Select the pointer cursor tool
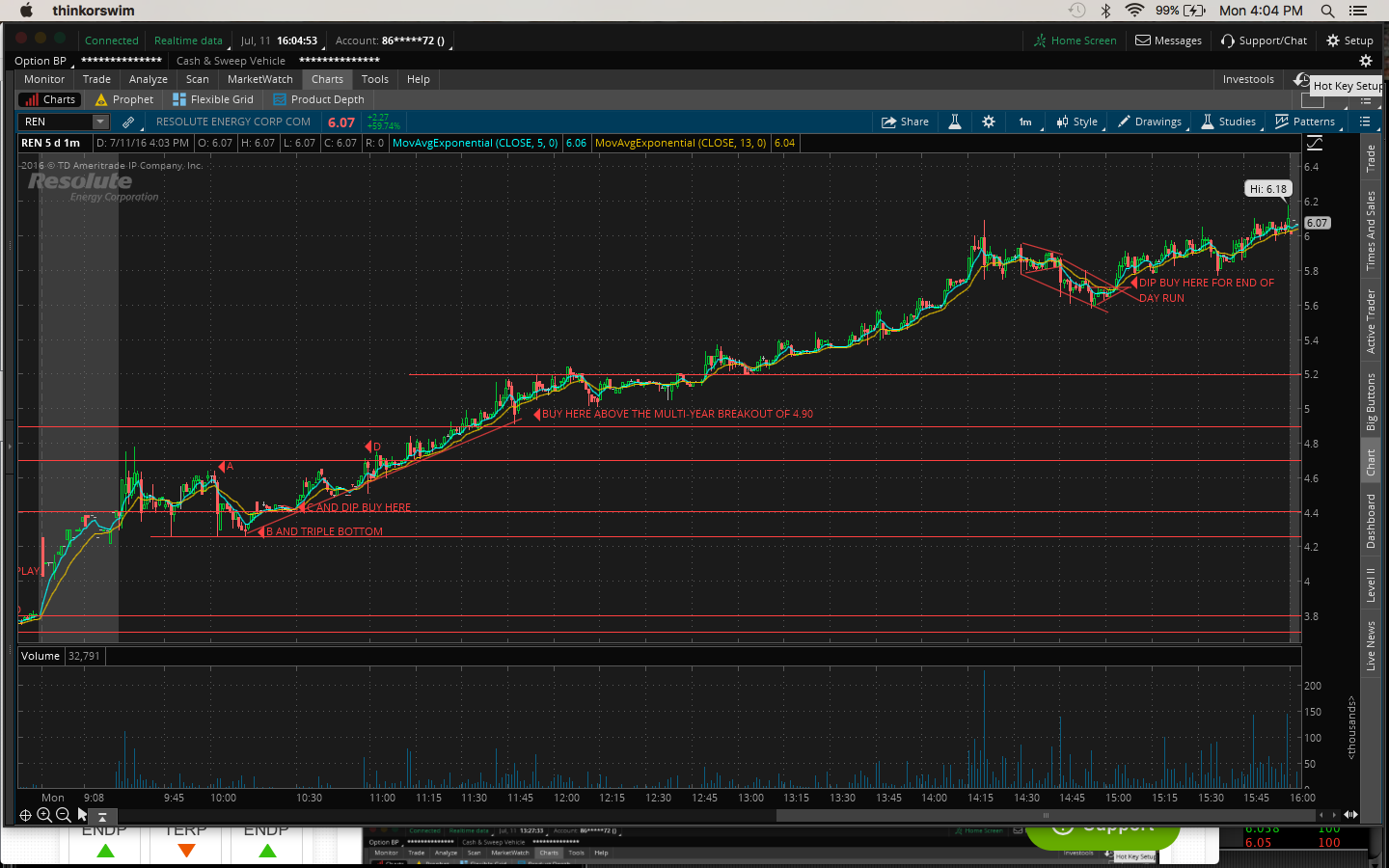The height and width of the screenshot is (868, 1389). coord(82,815)
